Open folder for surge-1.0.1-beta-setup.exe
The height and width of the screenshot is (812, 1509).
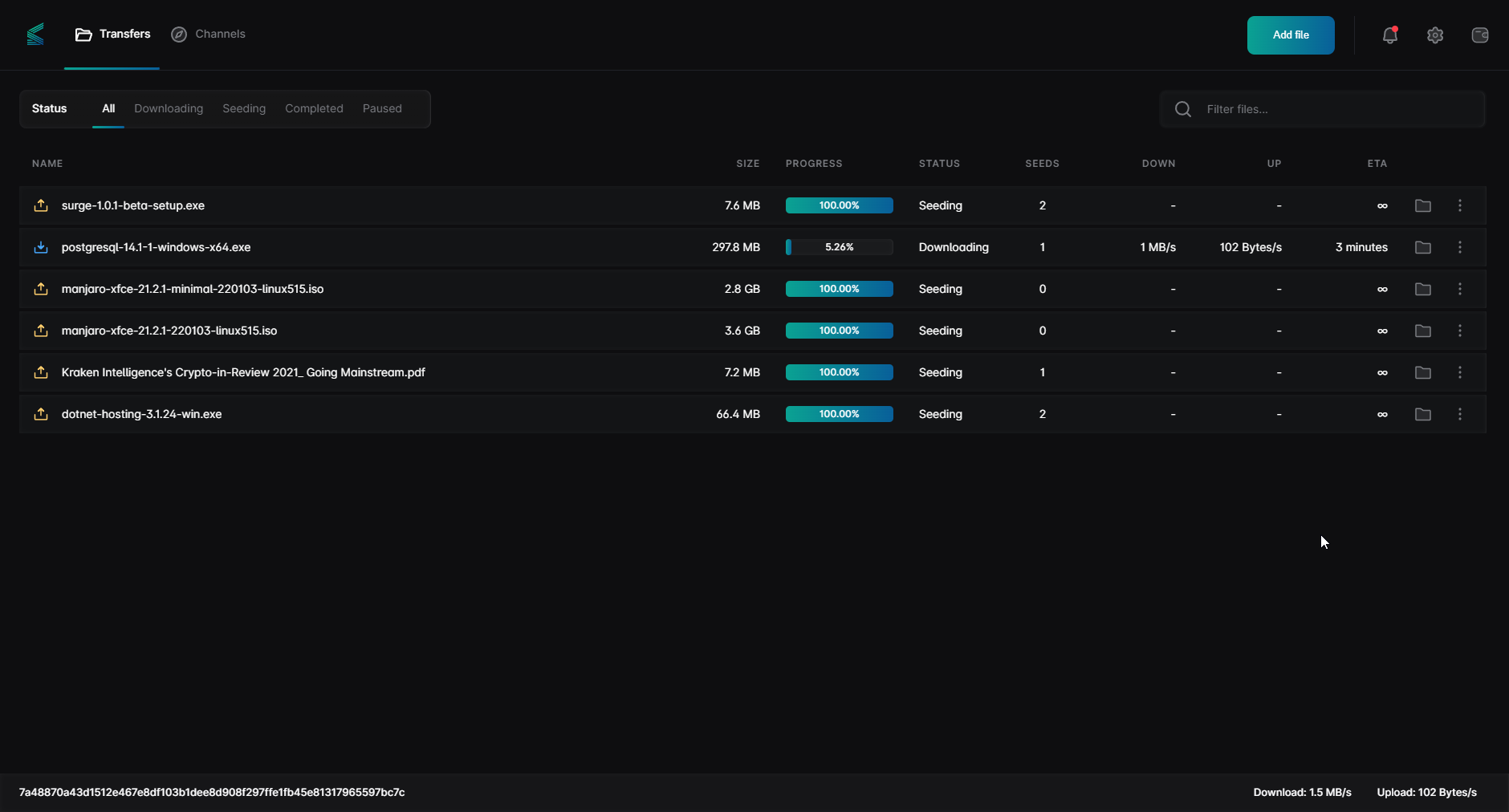(1423, 205)
